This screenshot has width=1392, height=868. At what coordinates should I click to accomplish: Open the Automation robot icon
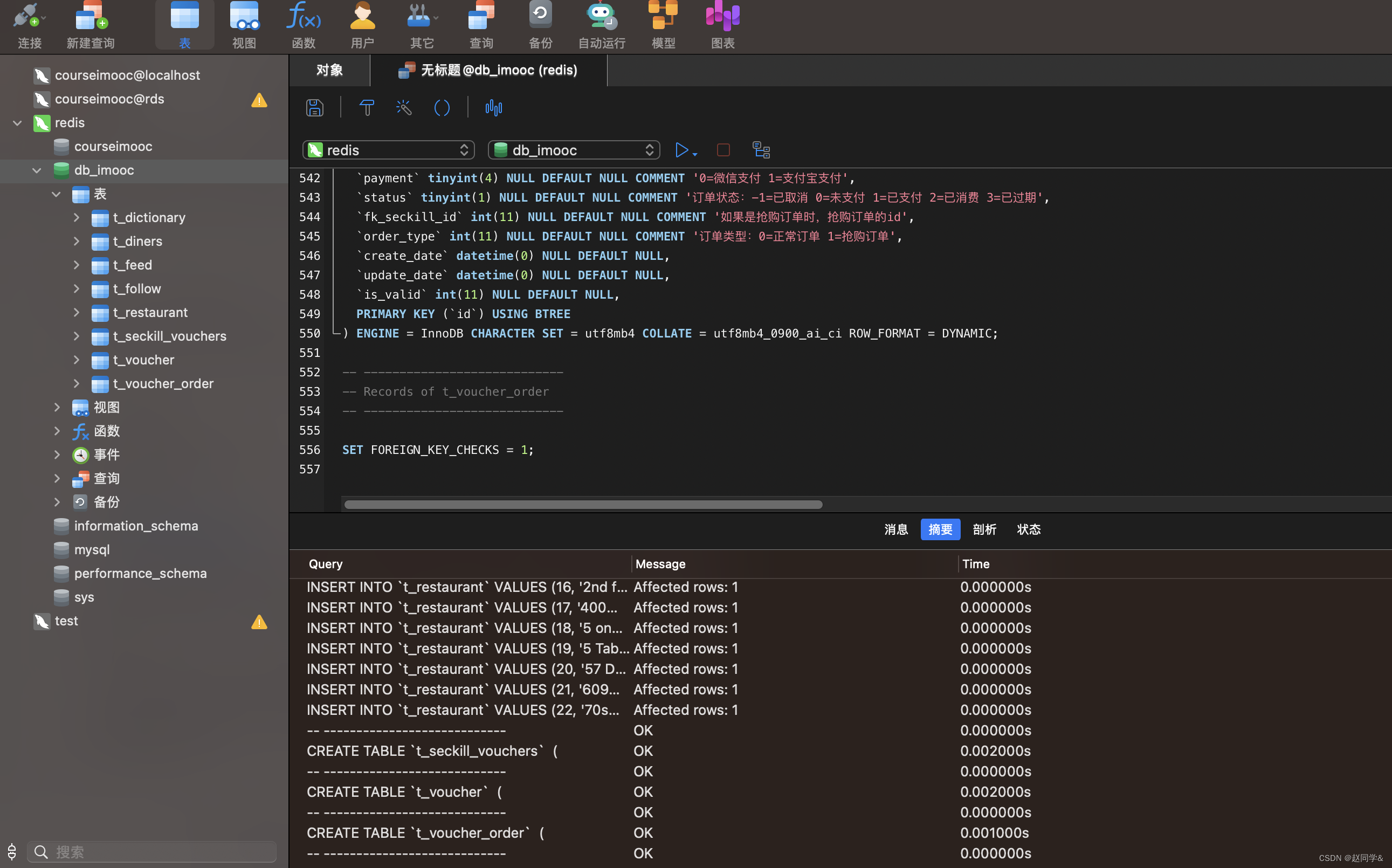click(601, 24)
